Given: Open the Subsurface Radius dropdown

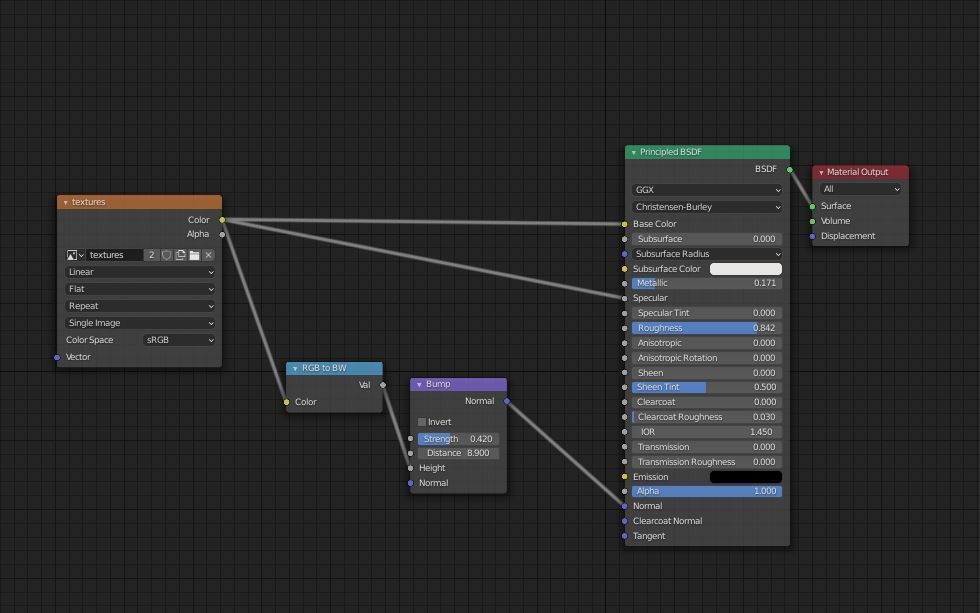Looking at the screenshot, I should tap(707, 254).
